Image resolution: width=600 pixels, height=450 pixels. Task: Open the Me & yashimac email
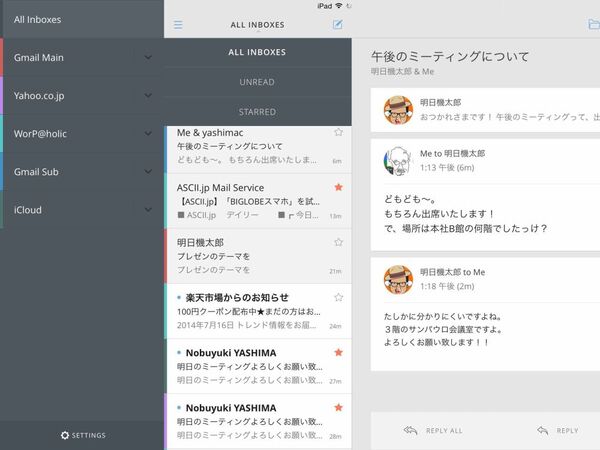click(258, 150)
